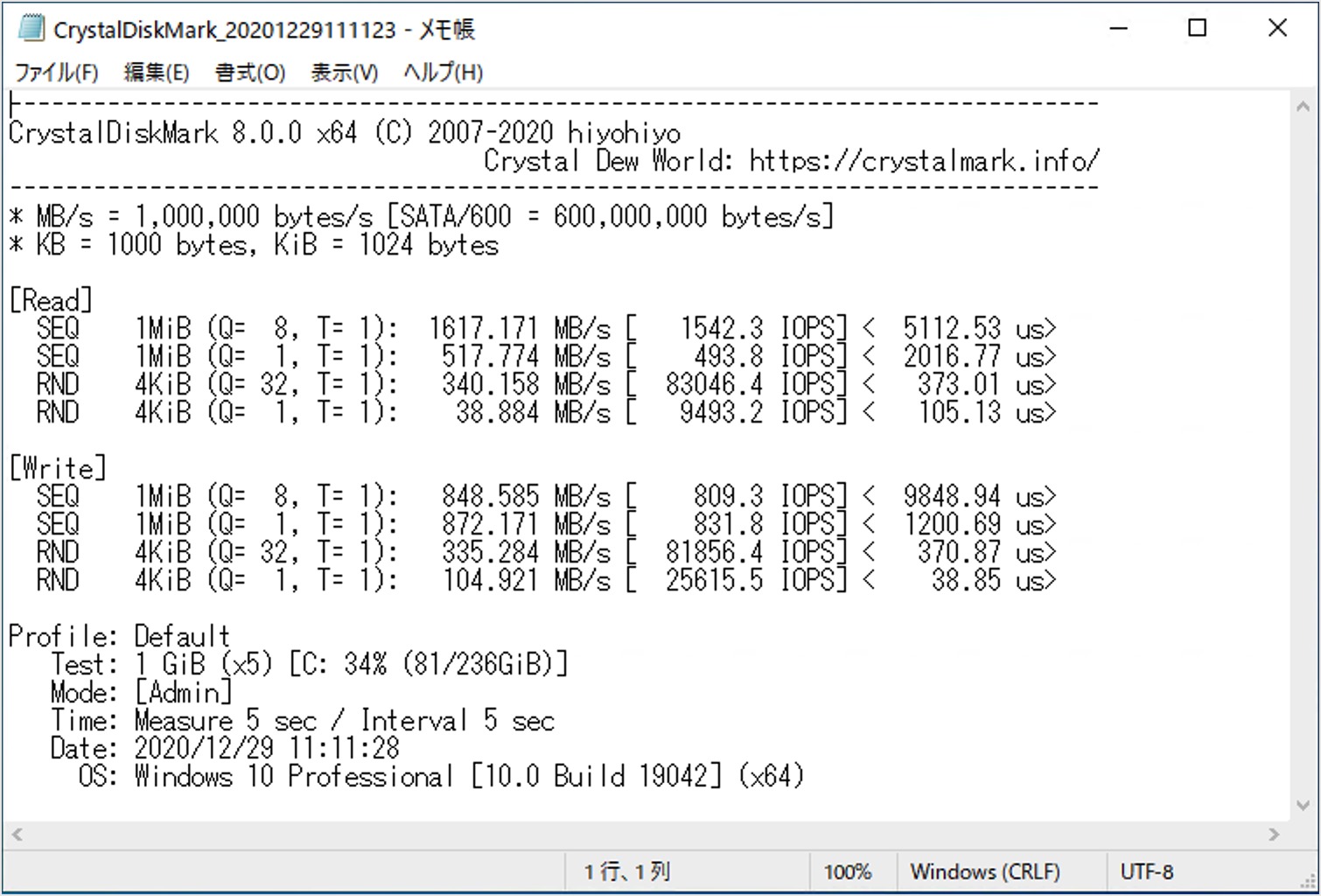Viewport: 1321px width, 896px height.
Task: Close the CrystalDiskMark log window
Action: [1277, 29]
